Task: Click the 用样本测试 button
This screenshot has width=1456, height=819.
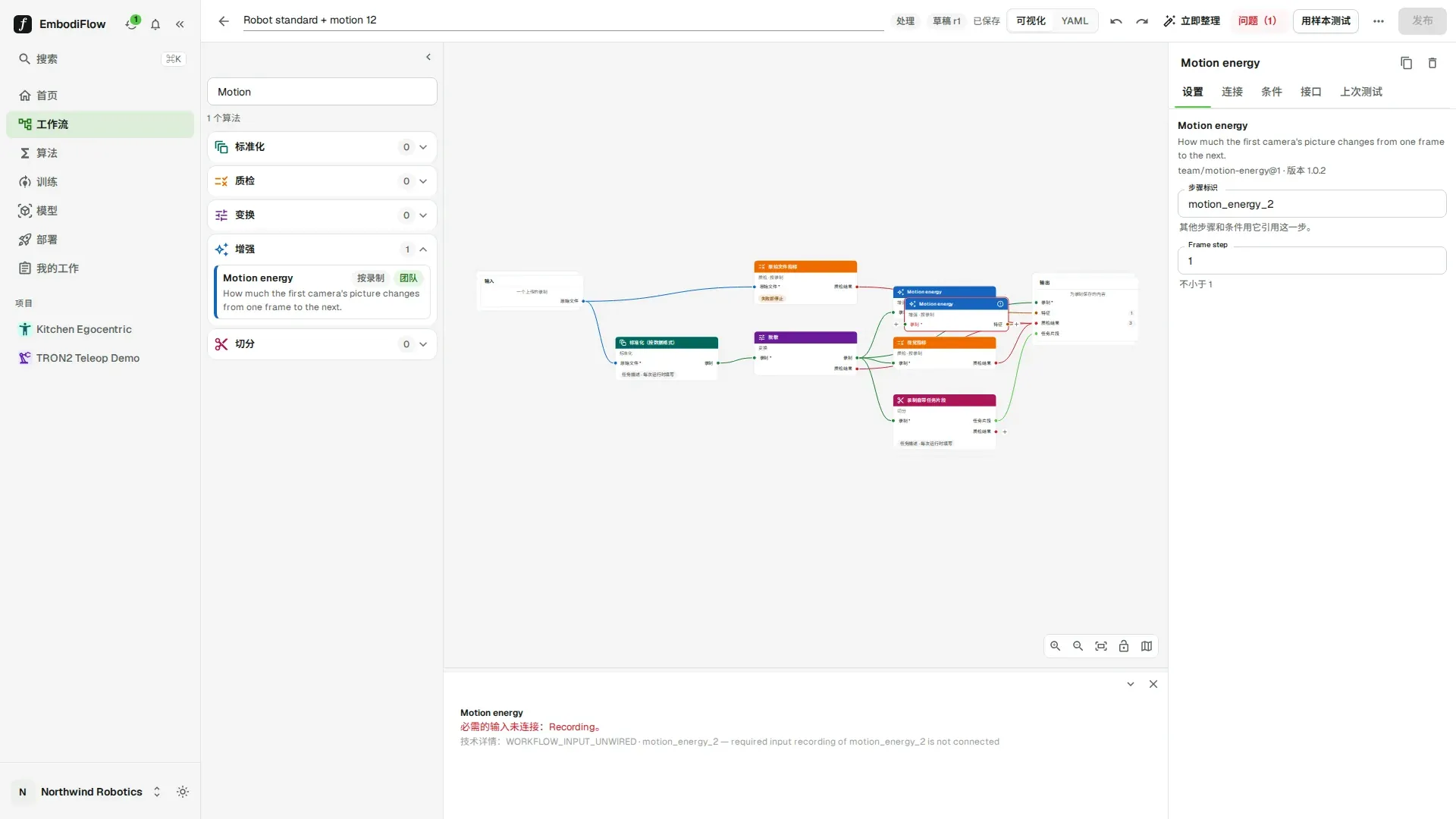Action: click(1326, 21)
